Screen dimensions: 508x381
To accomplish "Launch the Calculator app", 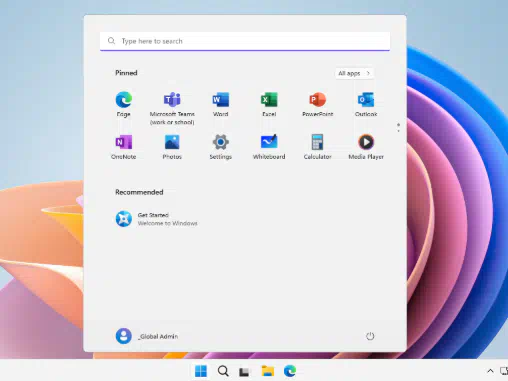I will pos(317,147).
